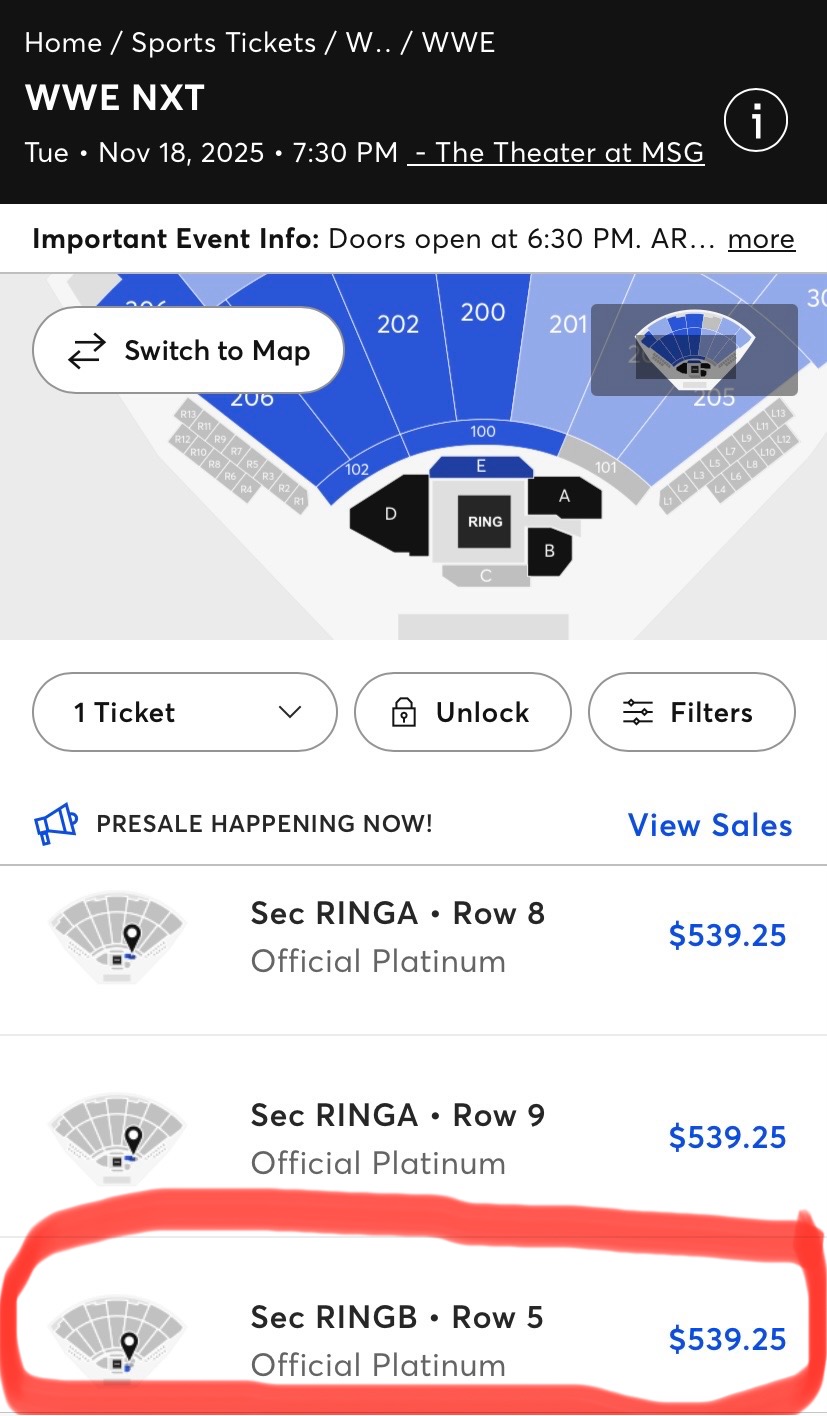Click the megaphone presale icon
Screen dimensions: 827x1416
tap(56, 824)
